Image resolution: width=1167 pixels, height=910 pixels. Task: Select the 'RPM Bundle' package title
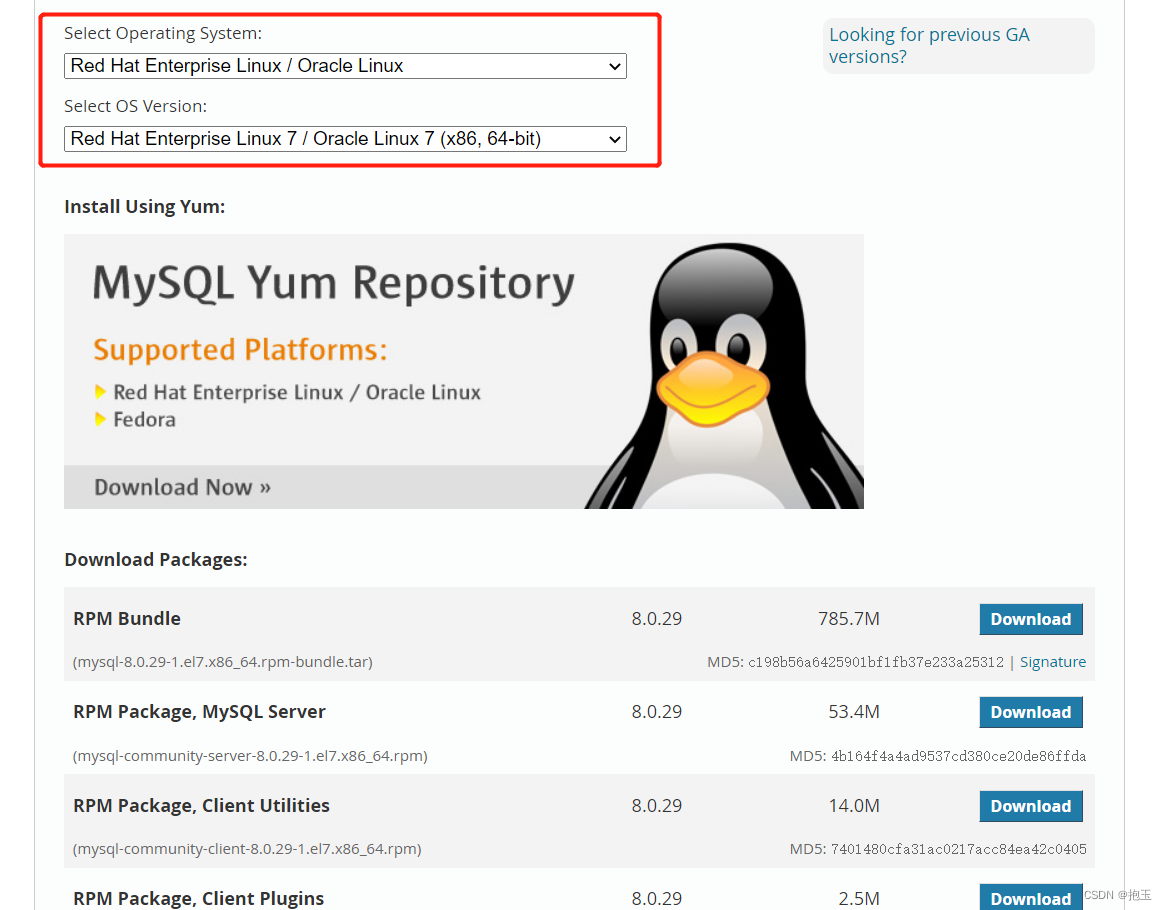(x=127, y=619)
